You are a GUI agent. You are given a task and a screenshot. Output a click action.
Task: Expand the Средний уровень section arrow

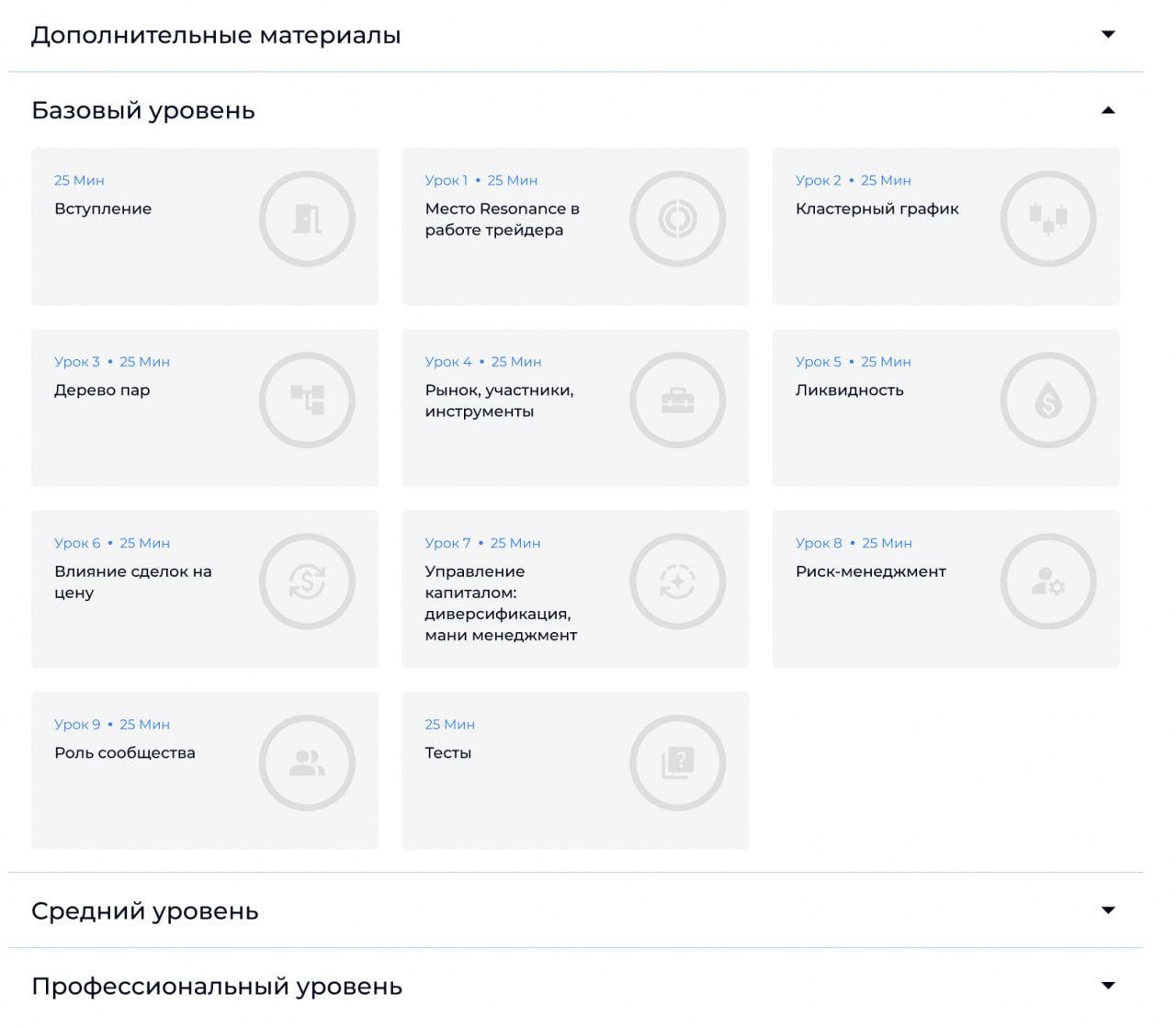(1108, 910)
